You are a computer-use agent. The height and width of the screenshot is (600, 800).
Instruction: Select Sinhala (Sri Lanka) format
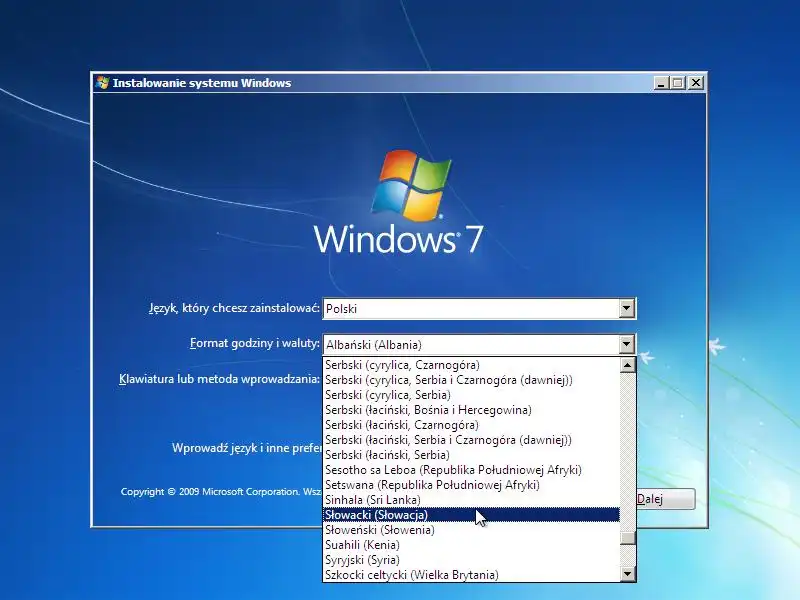point(472,500)
